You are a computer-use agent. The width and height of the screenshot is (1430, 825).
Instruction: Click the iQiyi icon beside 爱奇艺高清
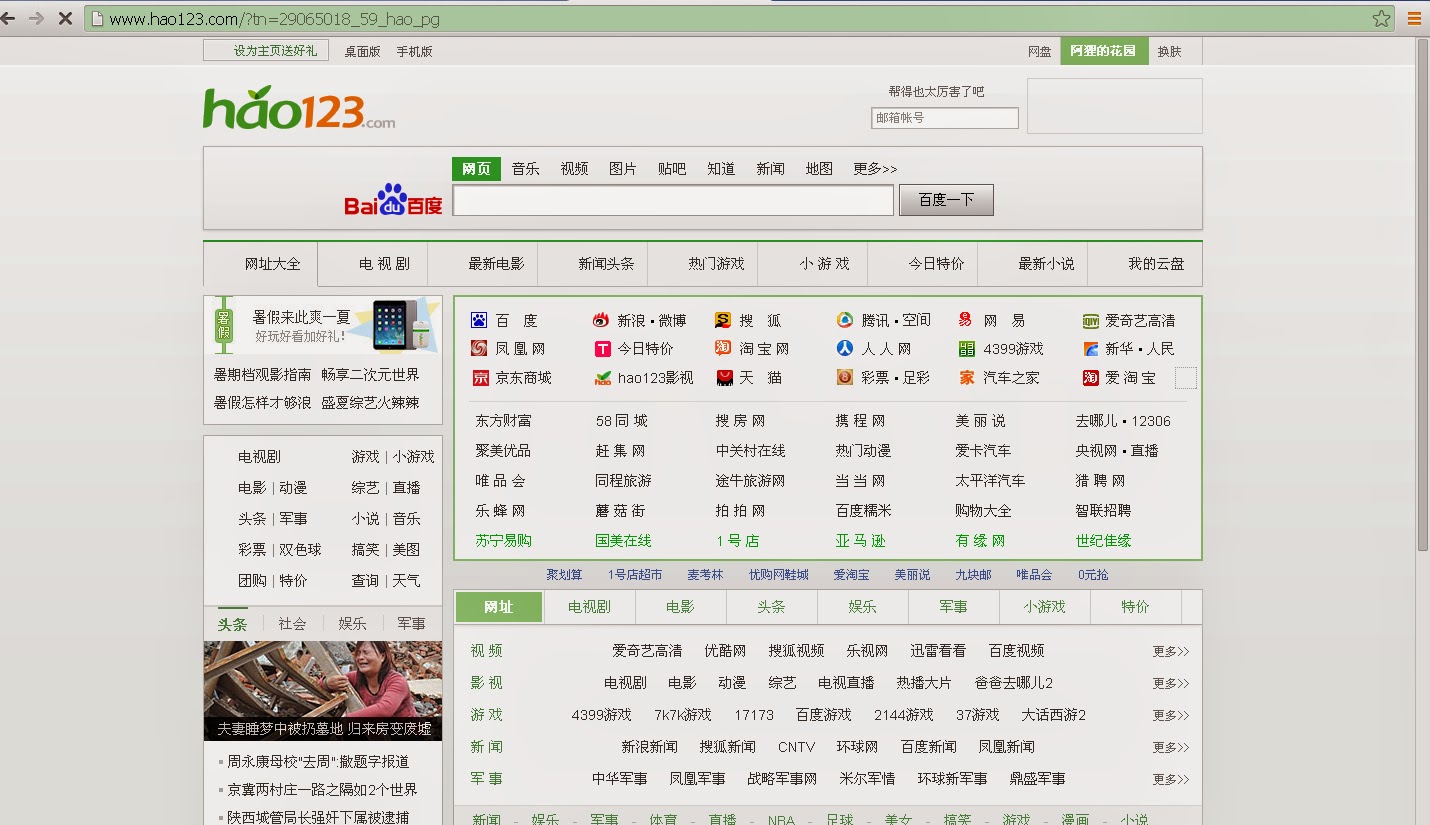click(x=1091, y=321)
